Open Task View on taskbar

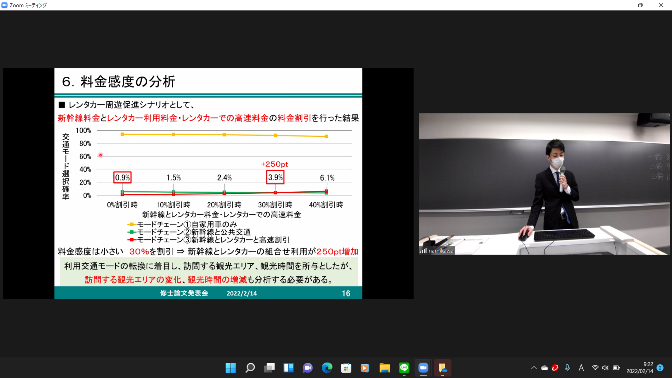pos(269,368)
